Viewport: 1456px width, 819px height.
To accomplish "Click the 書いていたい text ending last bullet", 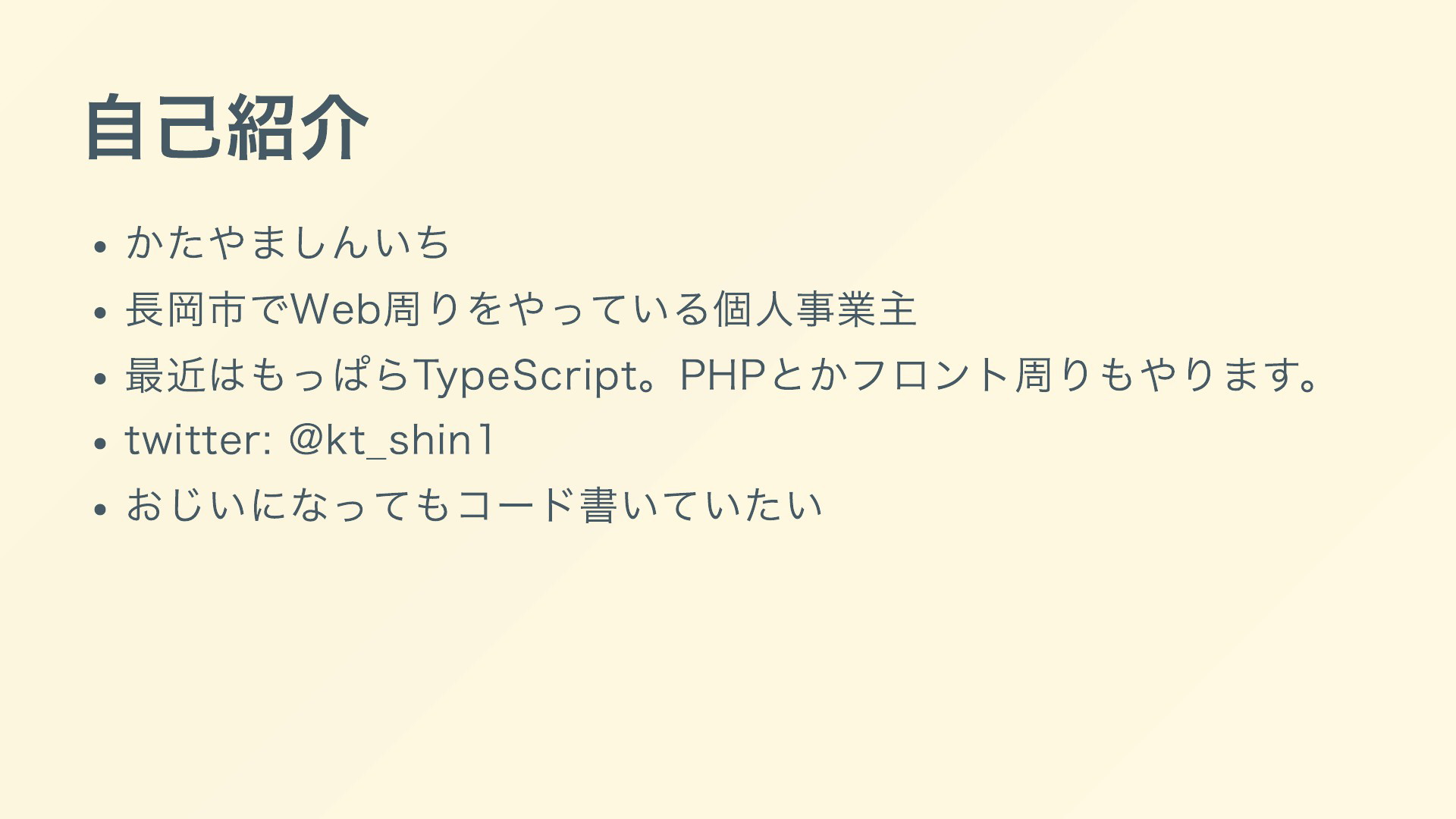I will click(701, 505).
